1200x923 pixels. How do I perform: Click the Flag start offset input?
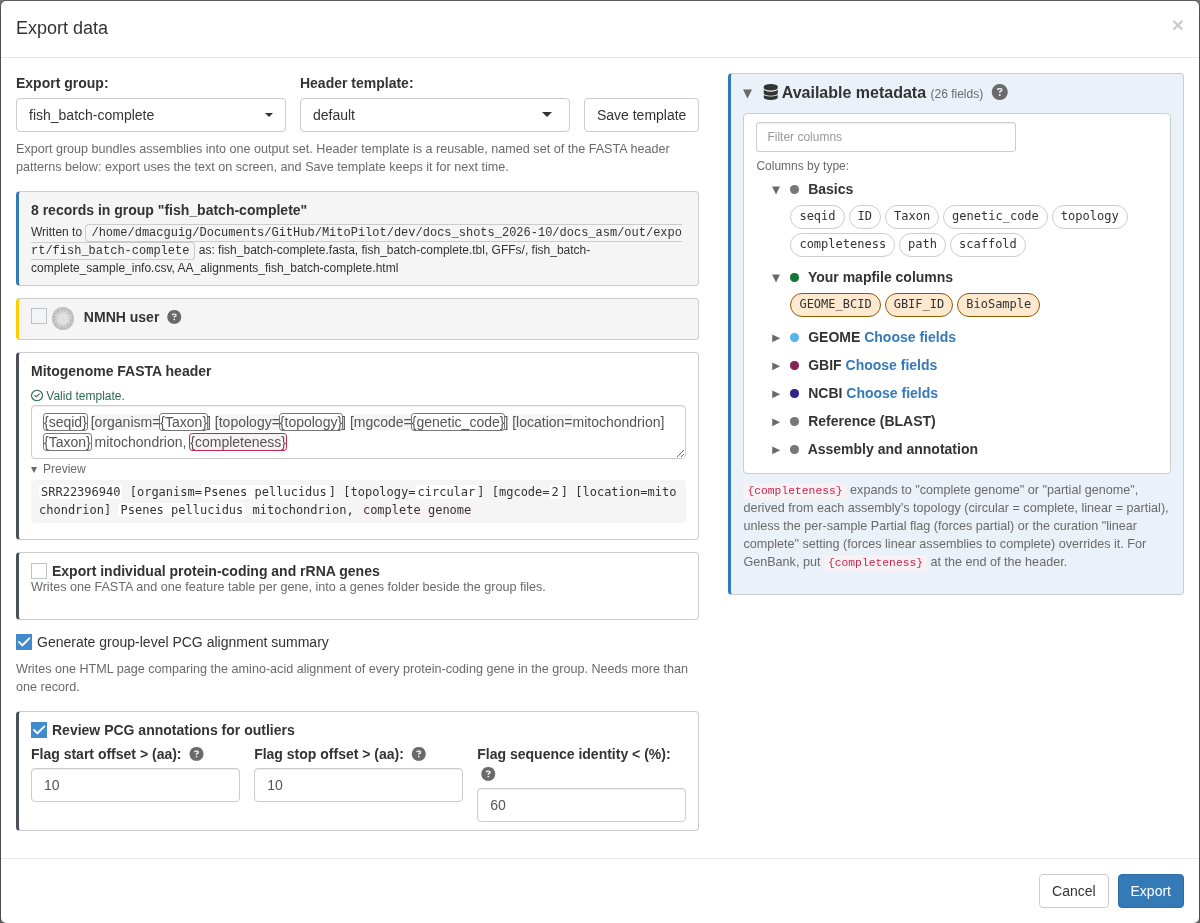[135, 785]
